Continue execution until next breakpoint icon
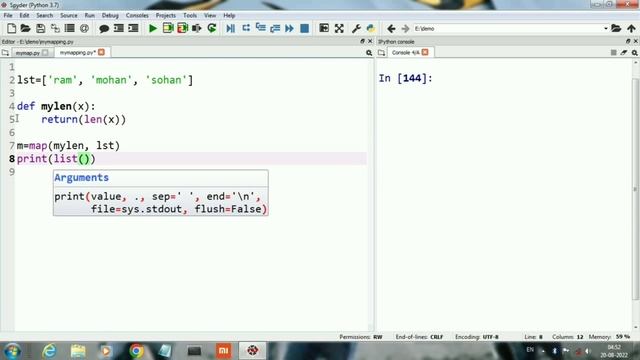 click(x=289, y=28)
